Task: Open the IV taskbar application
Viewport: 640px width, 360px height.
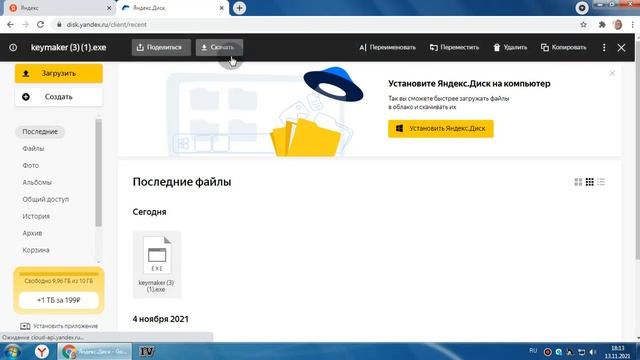Action: coord(147,351)
